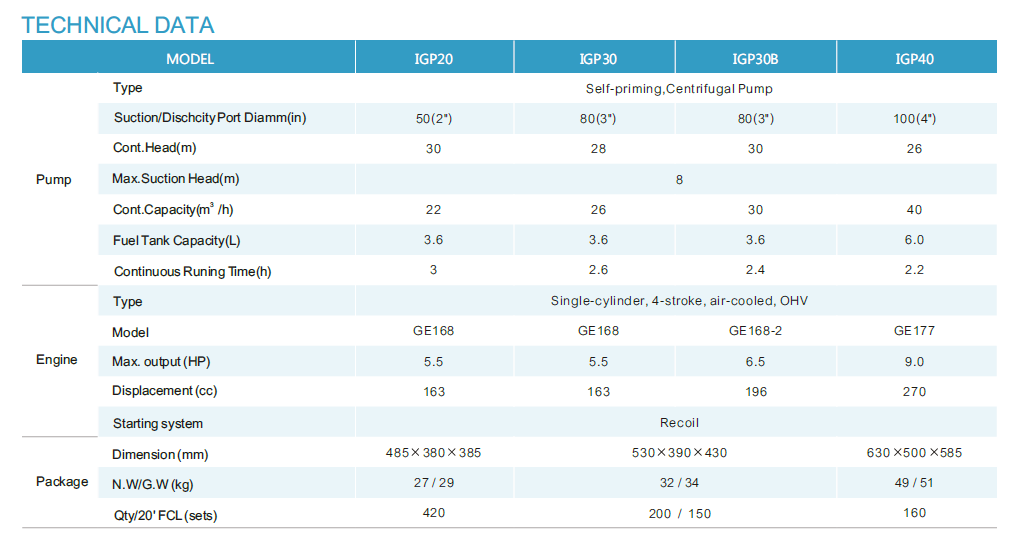
Task: Click the Self-priming, Centrifugal Pump text
Action: tap(678, 89)
